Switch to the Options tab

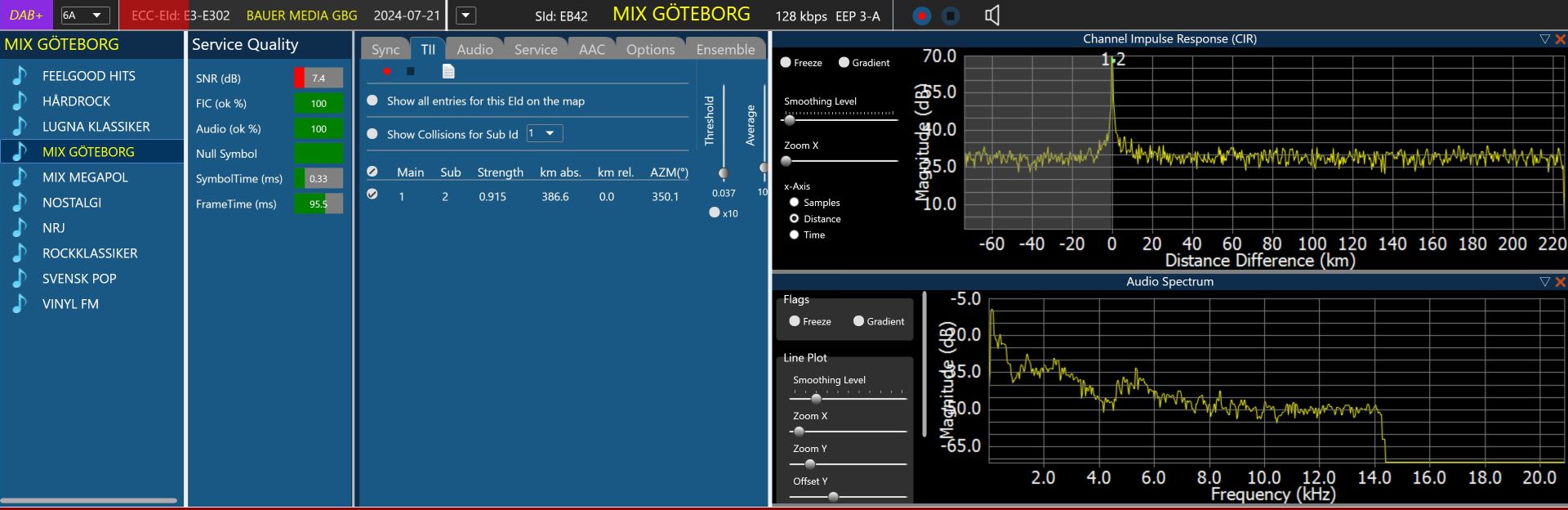(x=650, y=49)
